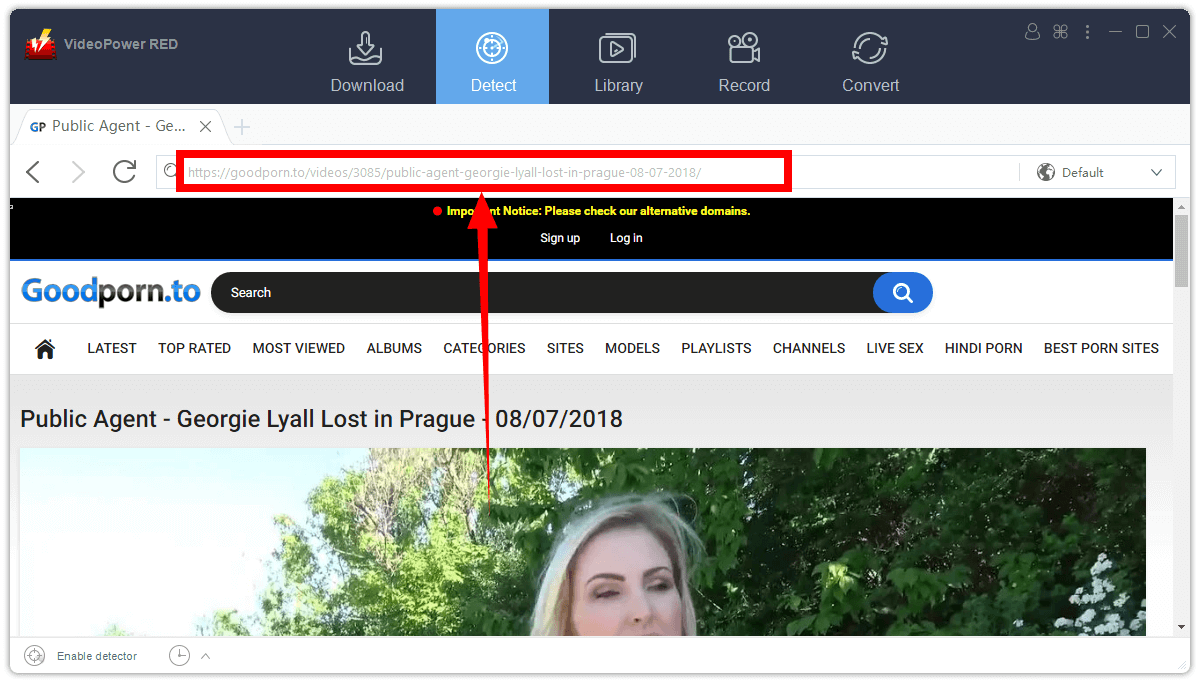Switch to the Detect tab
Viewport: 1198px width, 682px height.
click(493, 57)
